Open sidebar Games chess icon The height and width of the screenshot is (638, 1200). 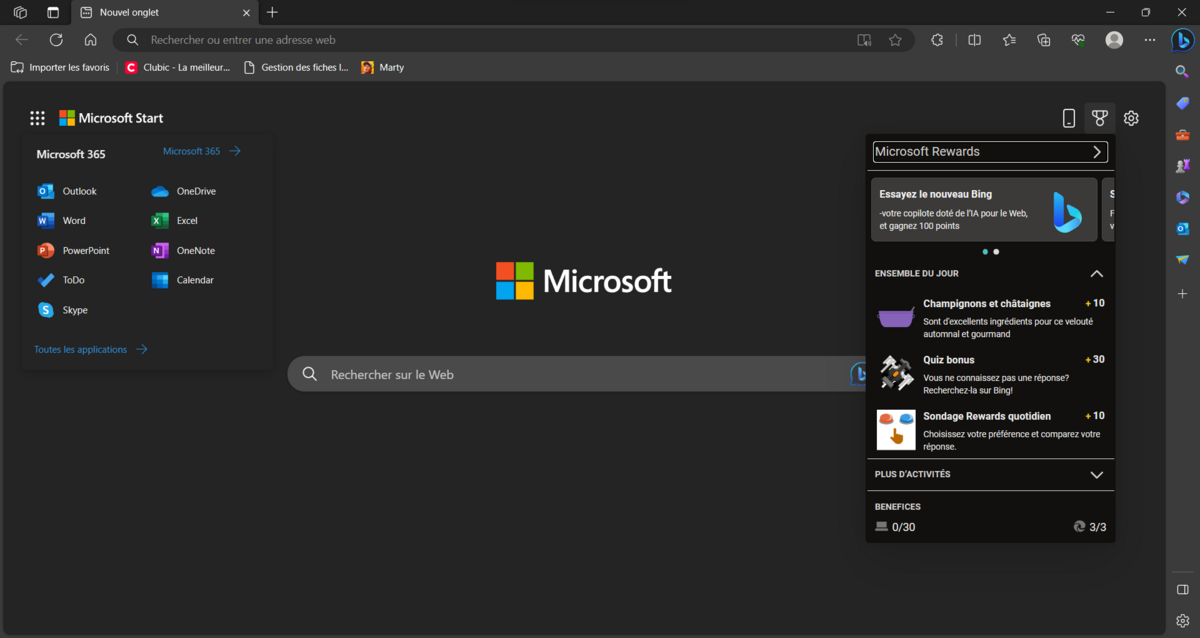tap(1183, 166)
